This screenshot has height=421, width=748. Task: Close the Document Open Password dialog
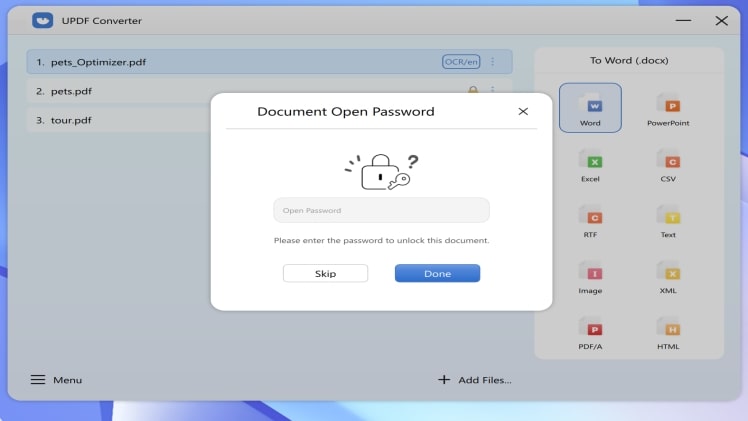coord(523,112)
